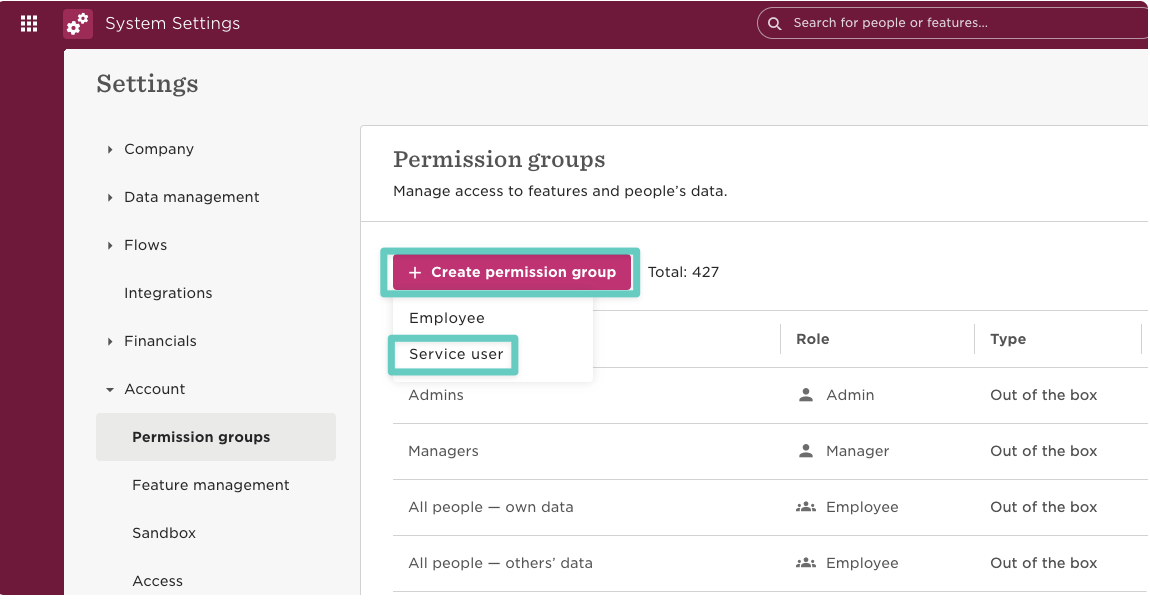Viewport: 1150px width, 610px height.
Task: Open the apps grid launcher icon
Action: tap(29, 23)
